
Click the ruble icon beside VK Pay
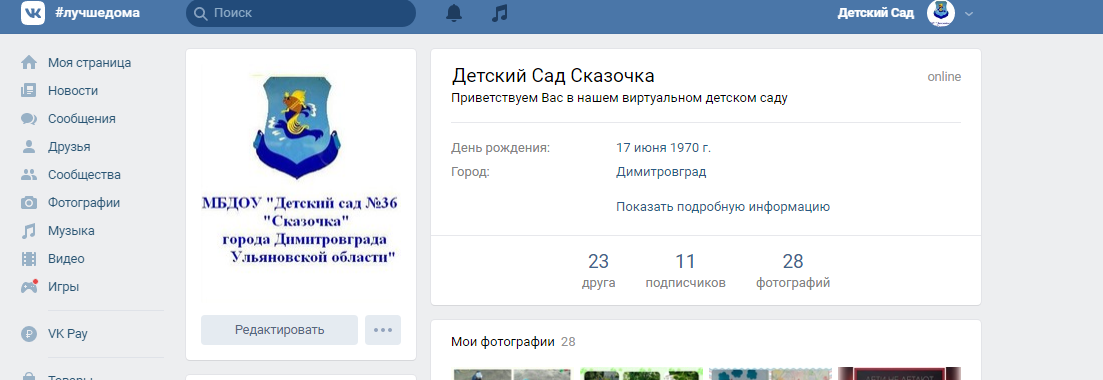coord(29,334)
